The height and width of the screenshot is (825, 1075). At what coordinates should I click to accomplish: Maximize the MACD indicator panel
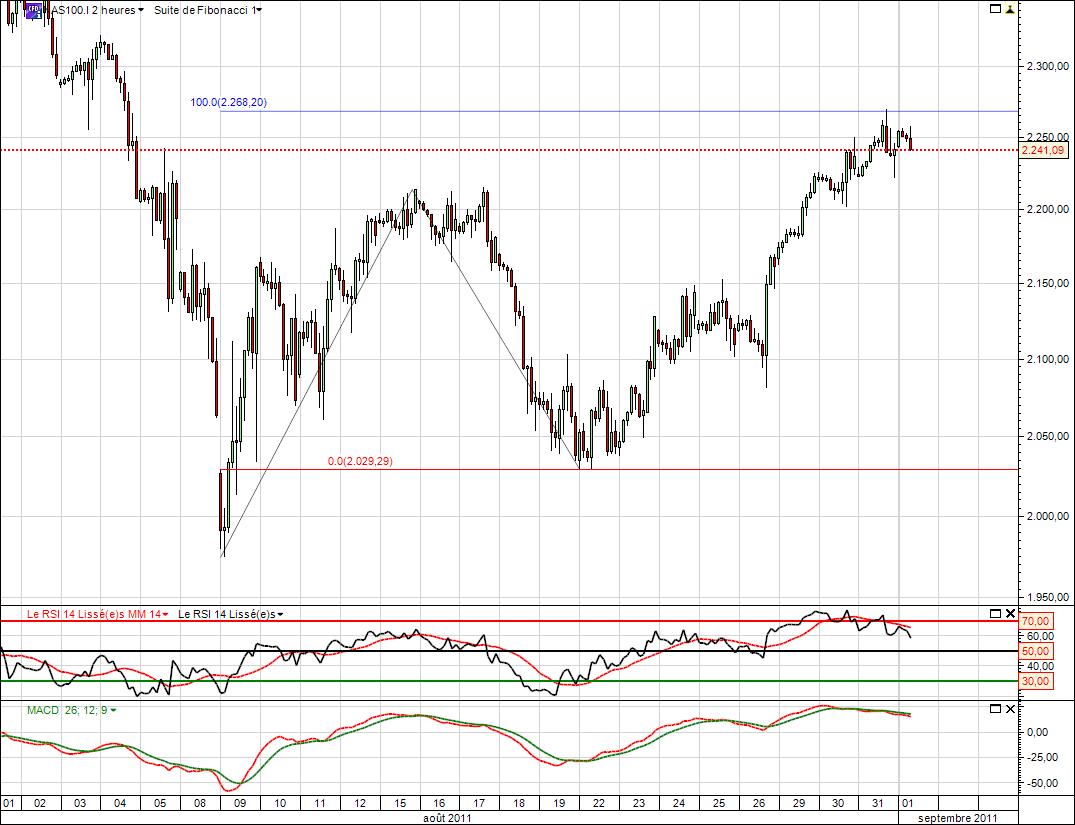pyautogui.click(x=994, y=709)
